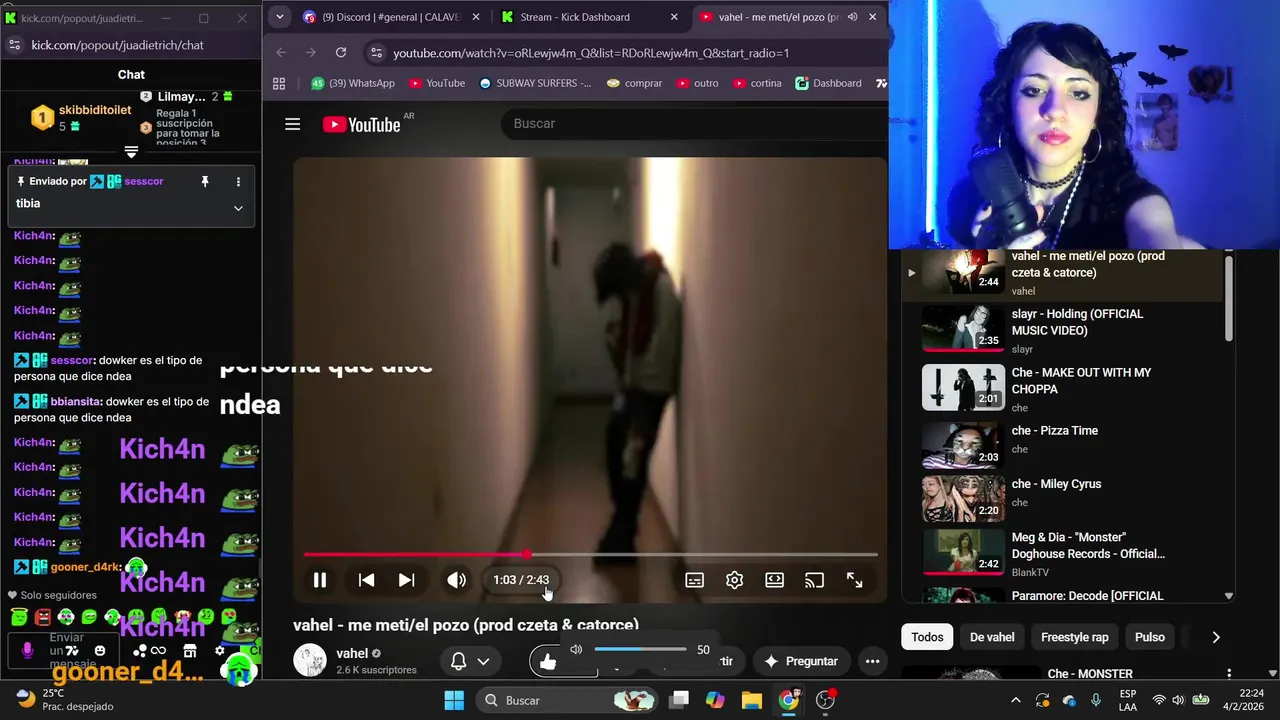The image size is (1280, 720).
Task: Open notification bell options for vahel
Action: pyautogui.click(x=469, y=661)
